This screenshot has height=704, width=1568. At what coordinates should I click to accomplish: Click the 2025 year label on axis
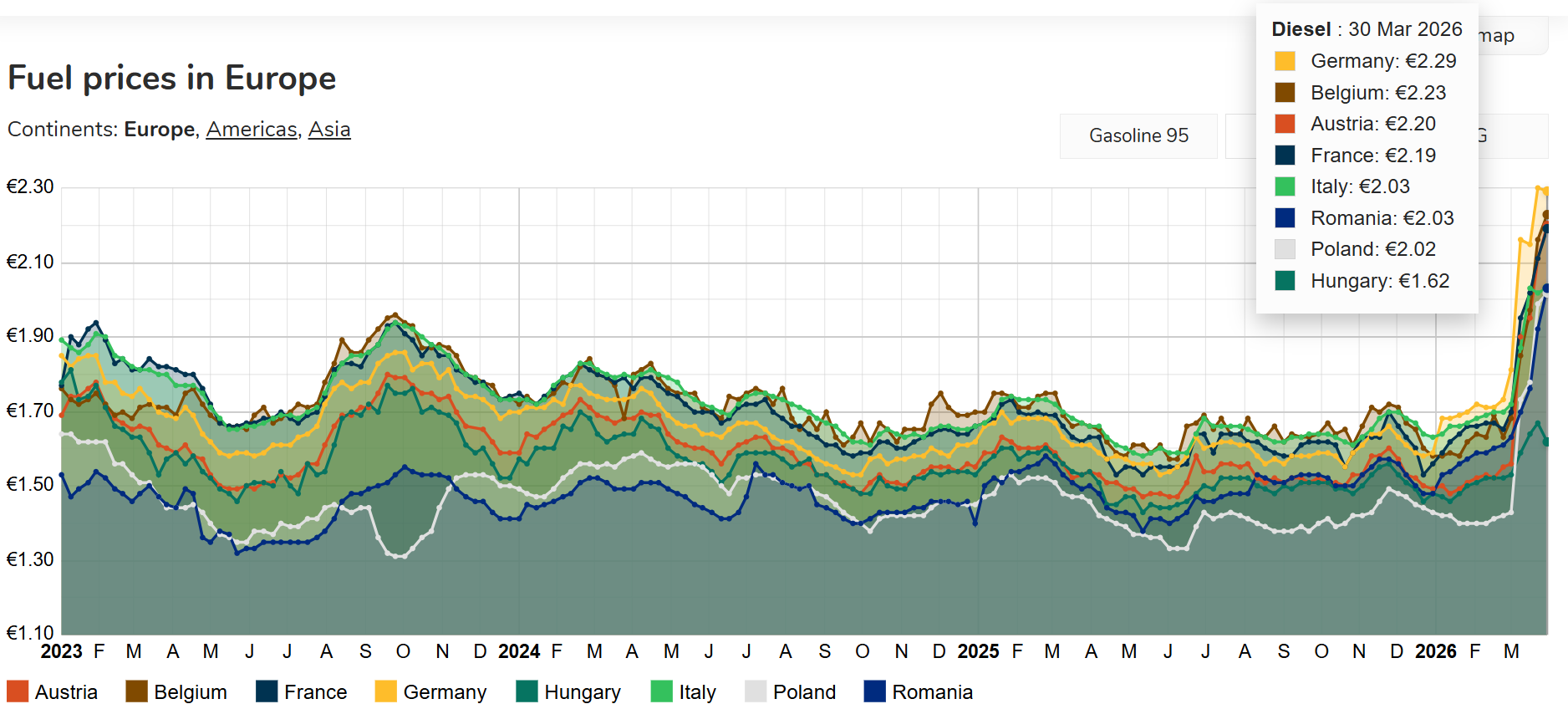coord(978,651)
